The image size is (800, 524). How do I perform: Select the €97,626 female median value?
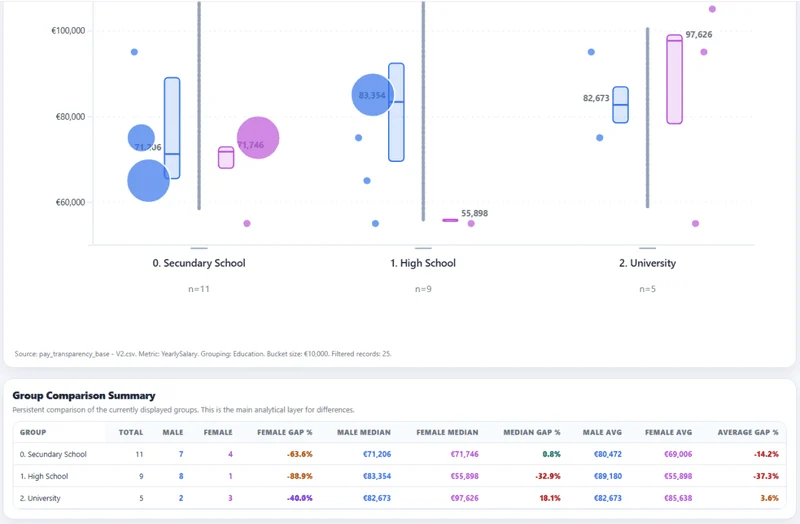pos(464,498)
